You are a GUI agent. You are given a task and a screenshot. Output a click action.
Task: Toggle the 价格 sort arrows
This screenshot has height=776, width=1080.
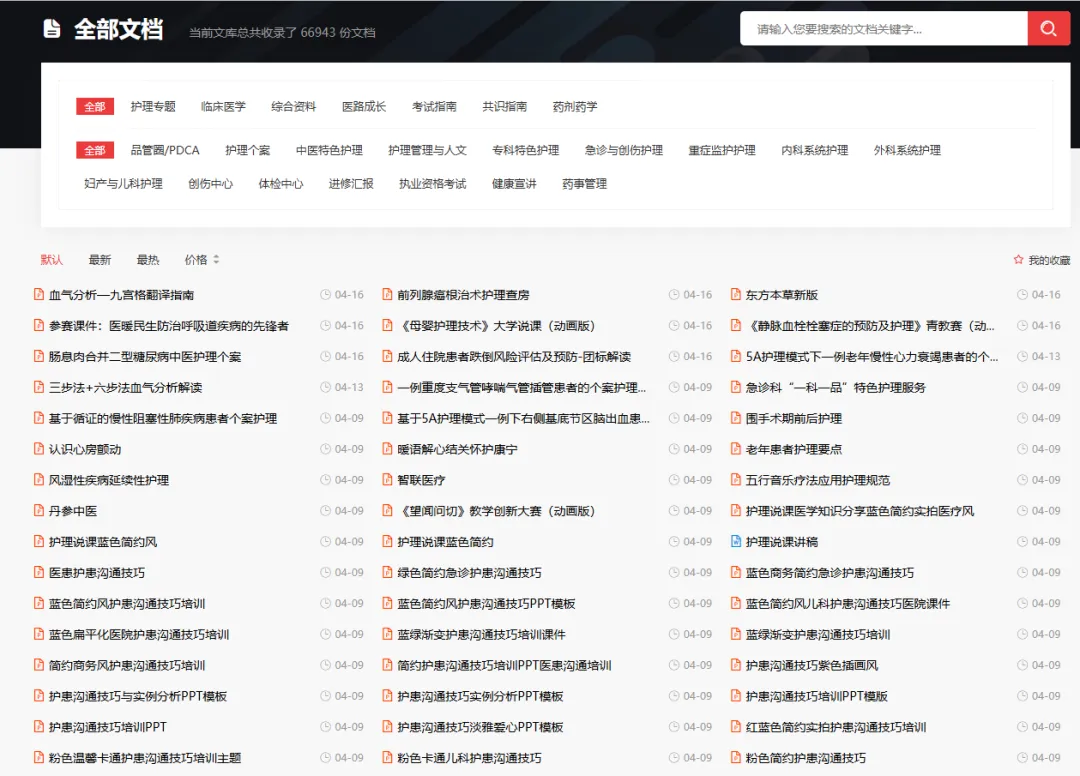pyautogui.click(x=216, y=260)
